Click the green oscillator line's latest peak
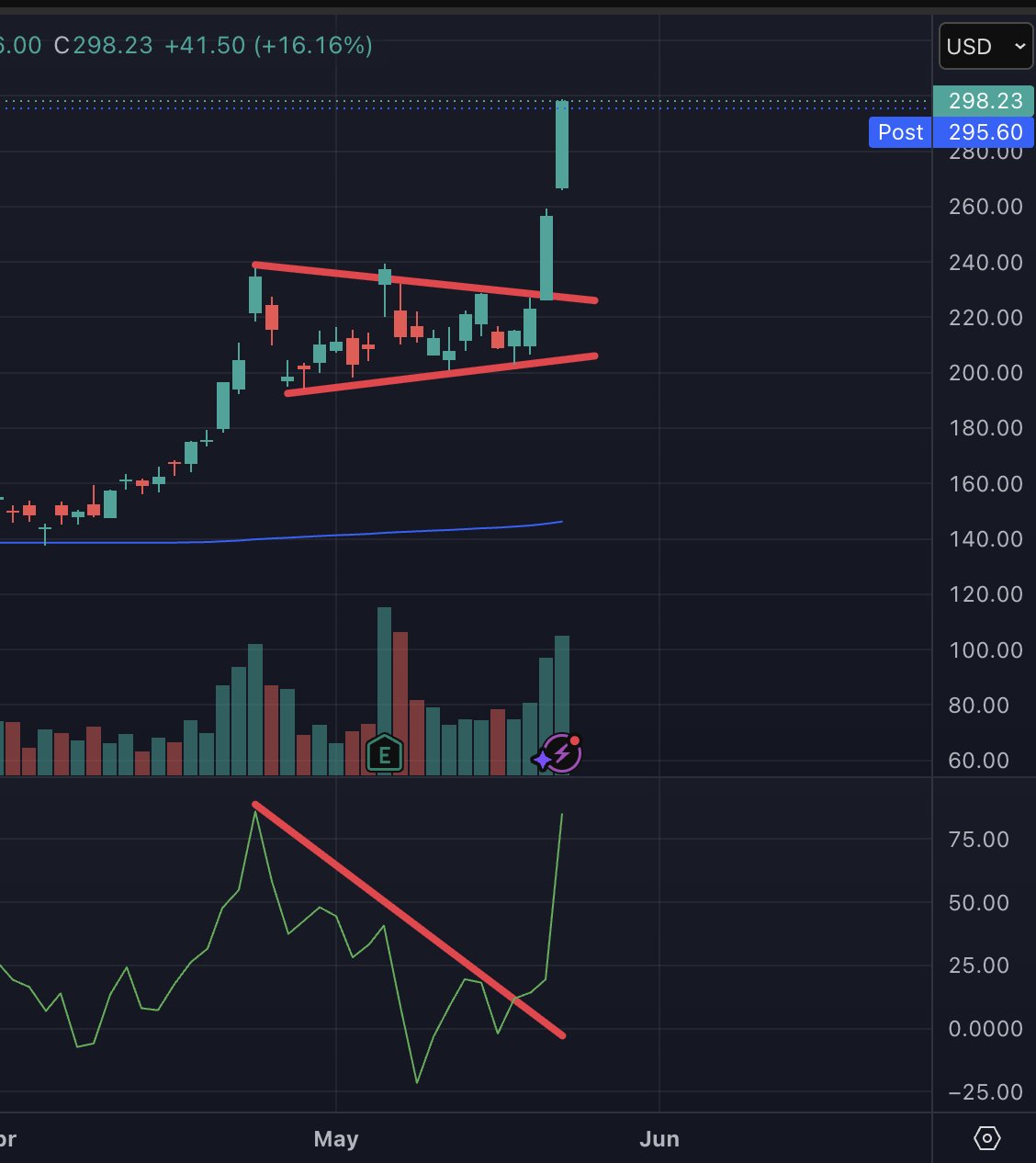This screenshot has width=1036, height=1163. coord(562,815)
